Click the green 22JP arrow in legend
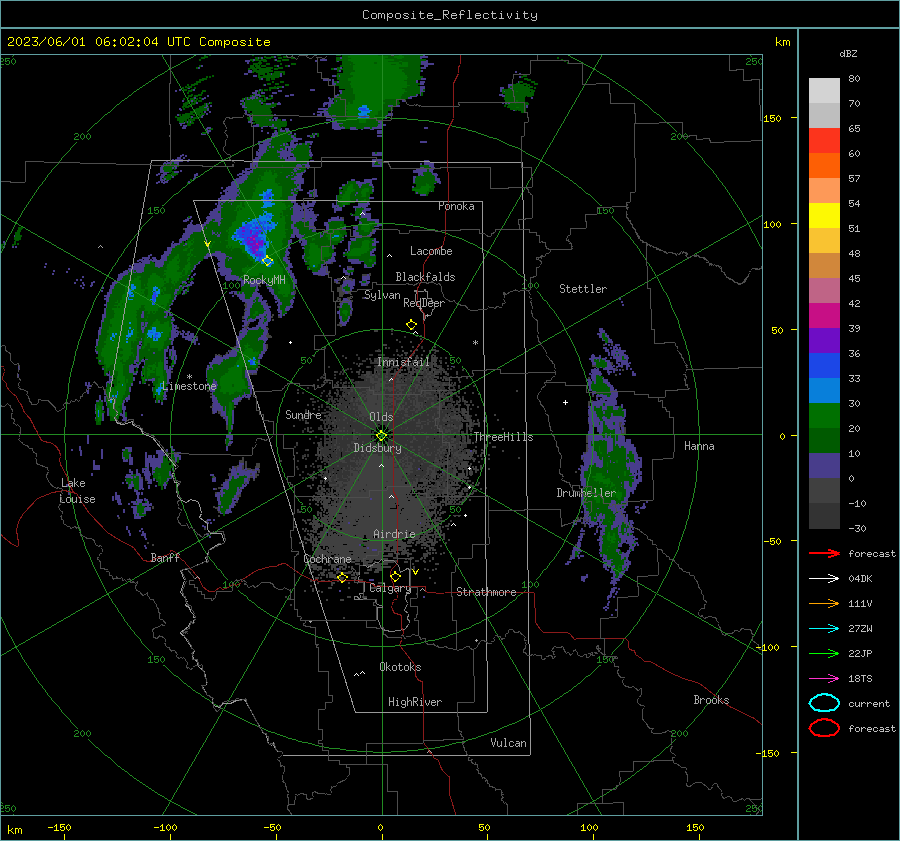900x841 pixels. (x=824, y=653)
